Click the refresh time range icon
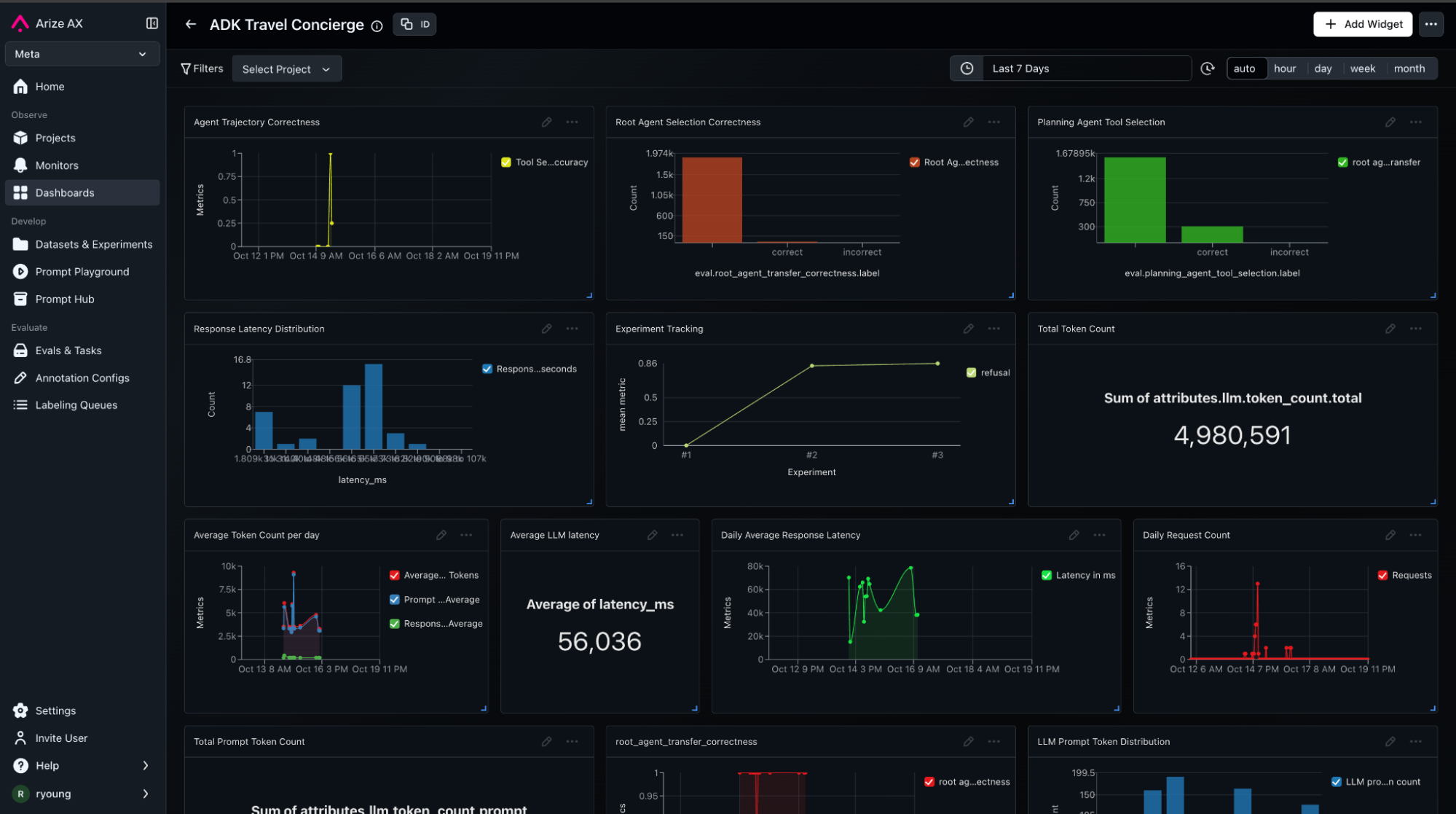Screen dimensions: 1456x814 pyautogui.click(x=1207, y=69)
